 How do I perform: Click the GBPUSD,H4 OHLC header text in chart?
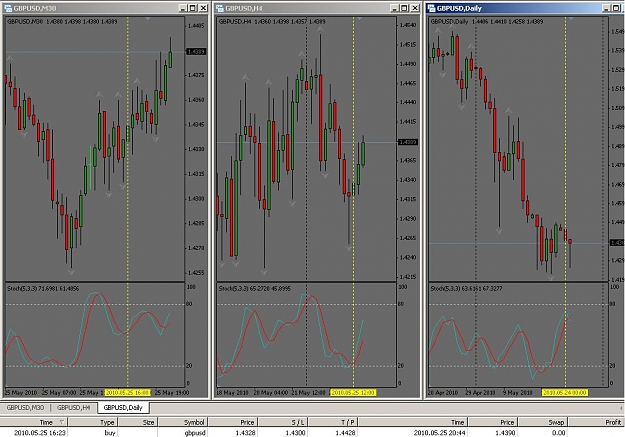coord(272,22)
